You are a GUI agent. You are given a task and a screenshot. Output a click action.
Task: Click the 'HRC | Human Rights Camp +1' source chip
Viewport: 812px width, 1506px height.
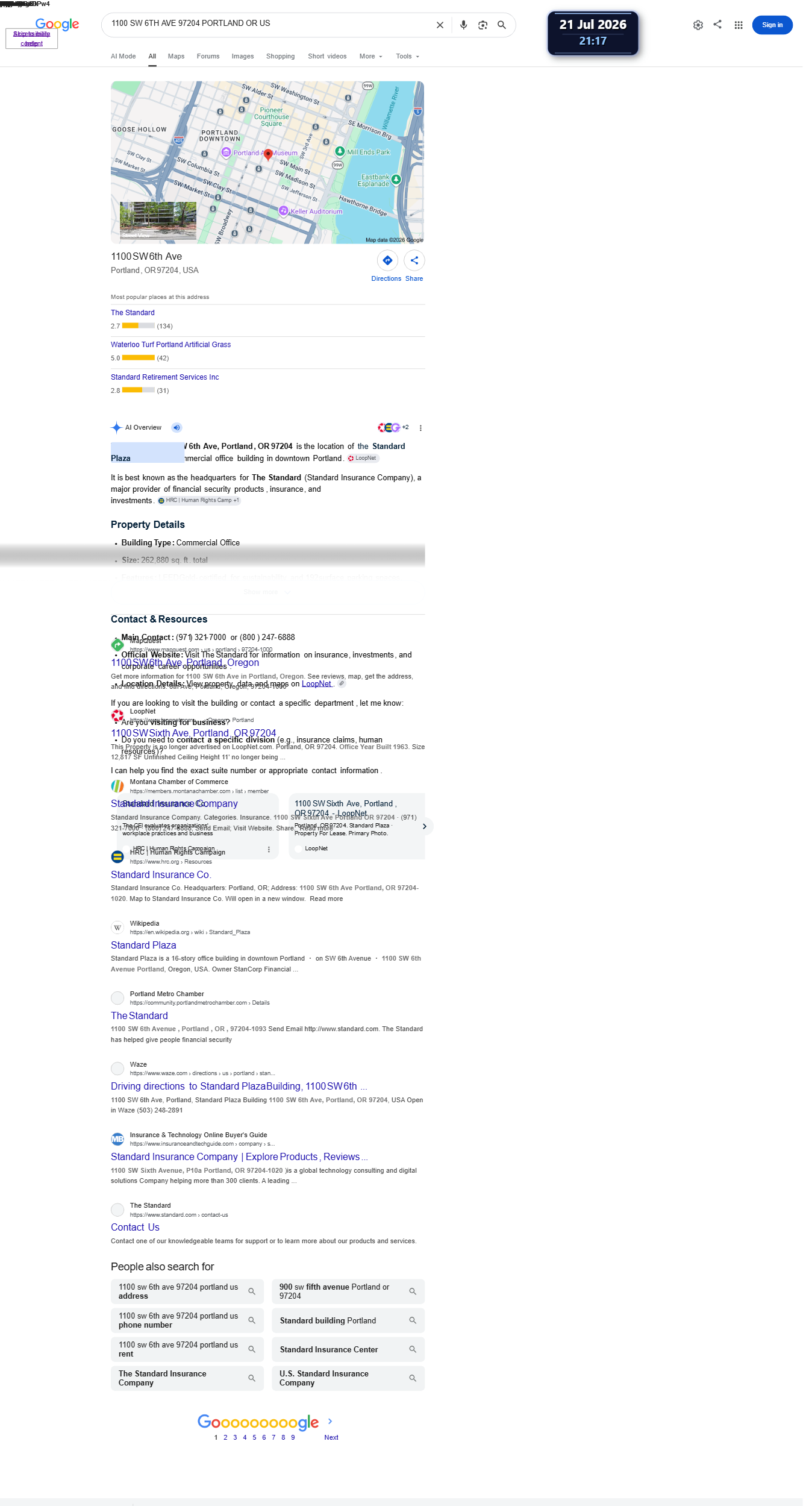[x=199, y=500]
